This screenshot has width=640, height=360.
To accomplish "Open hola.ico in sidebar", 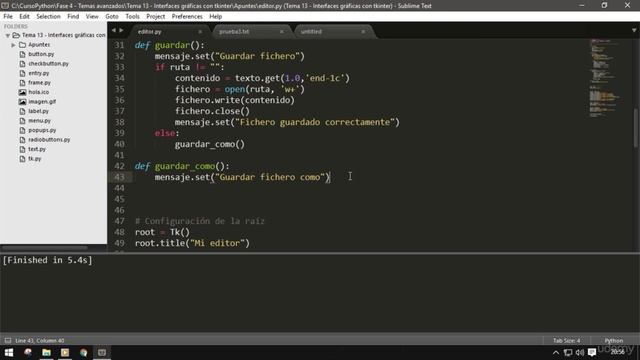I will coord(38,92).
